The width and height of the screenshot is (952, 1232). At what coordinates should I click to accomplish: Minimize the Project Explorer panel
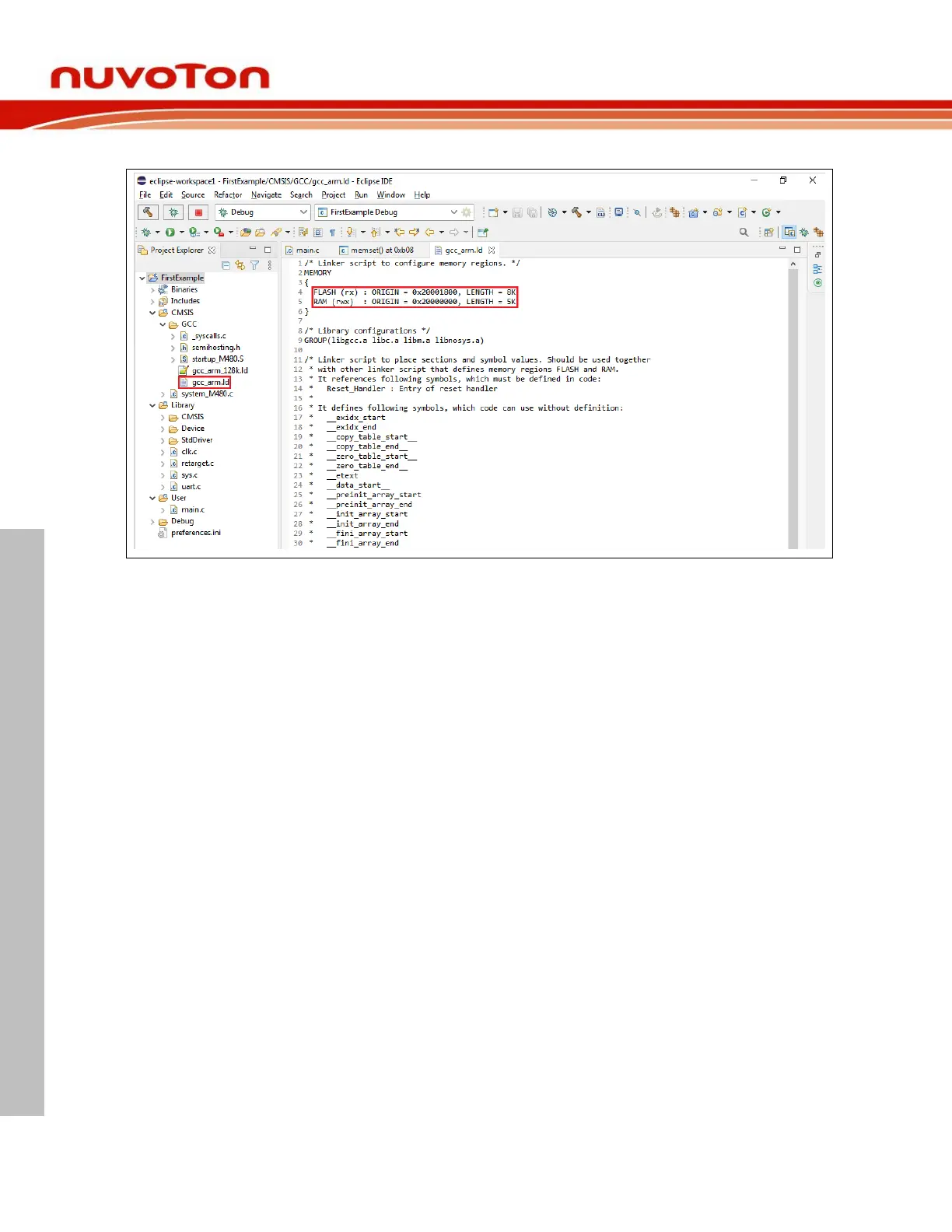pos(252,250)
